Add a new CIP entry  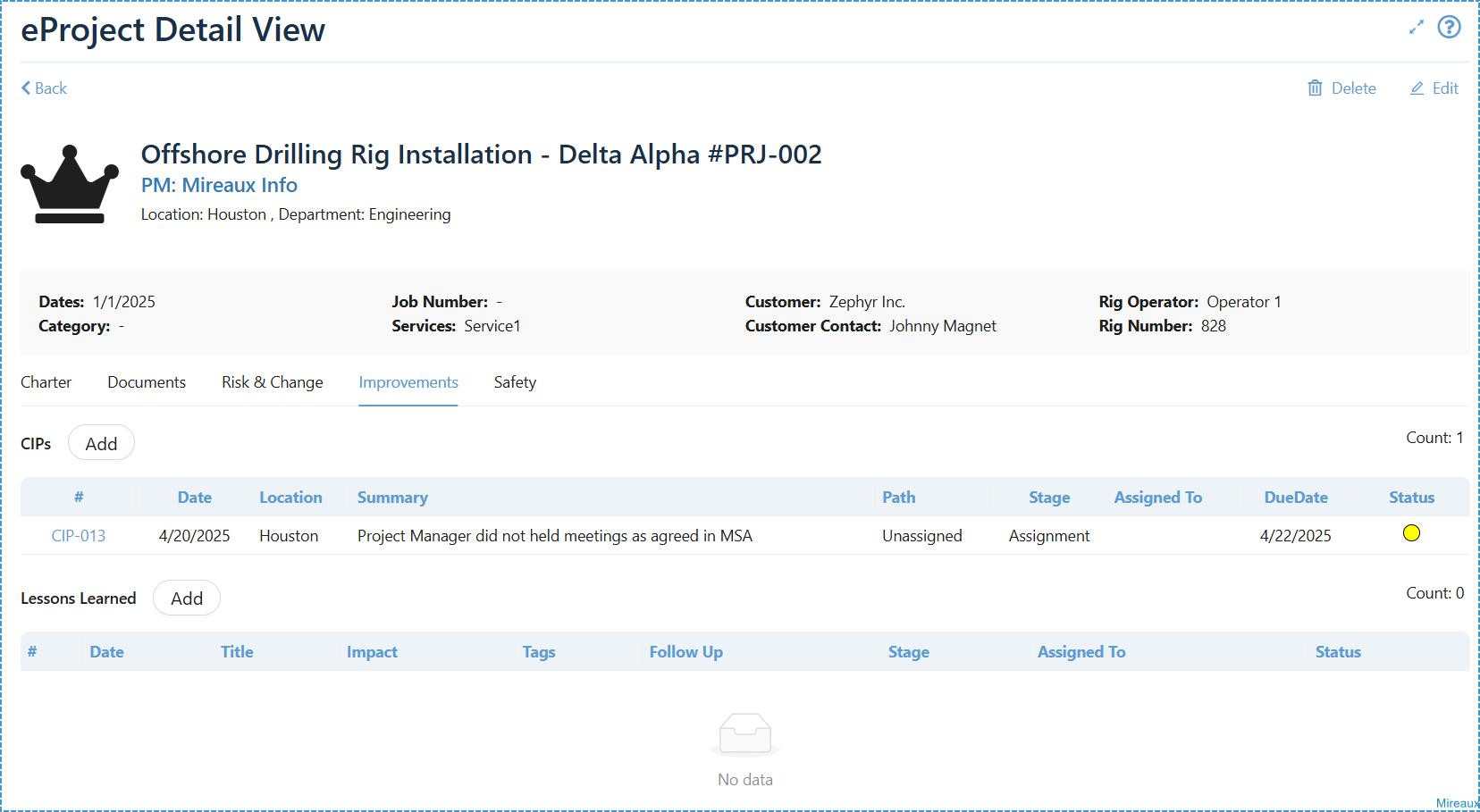click(101, 443)
